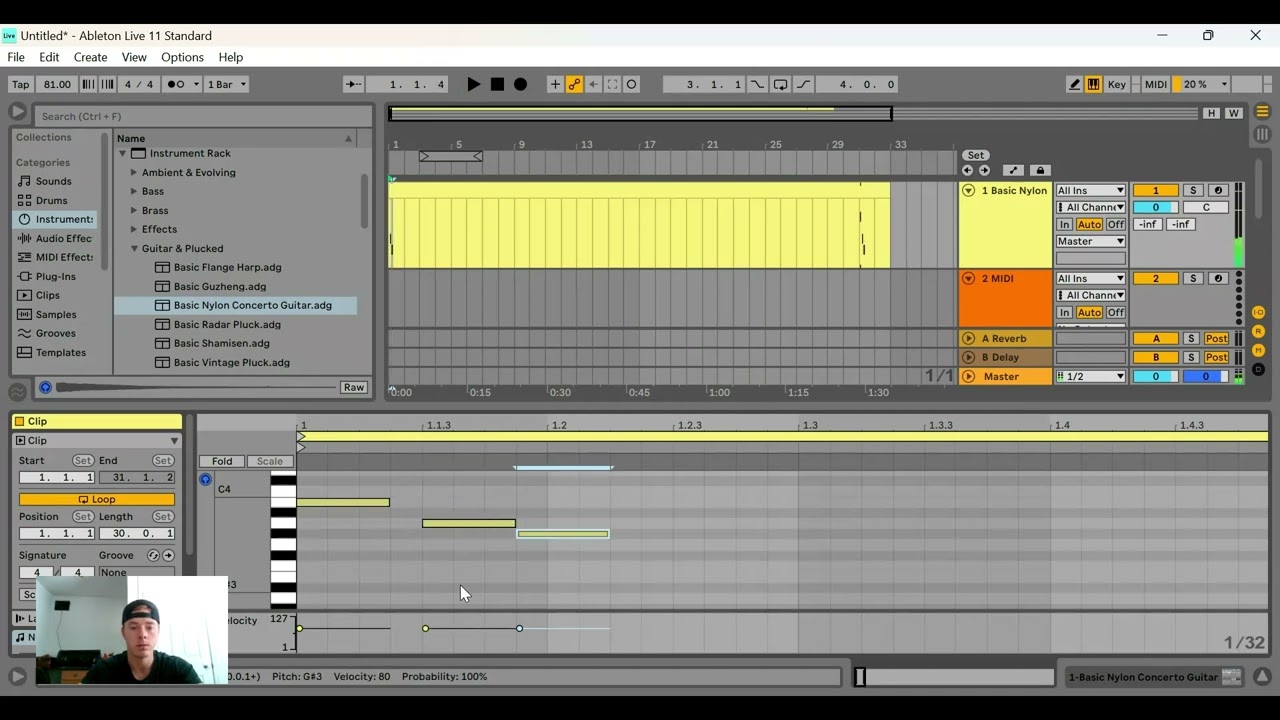Screen dimensions: 1280x720
Task: Open the metronome settings dropdown arrow
Action: coord(195,84)
